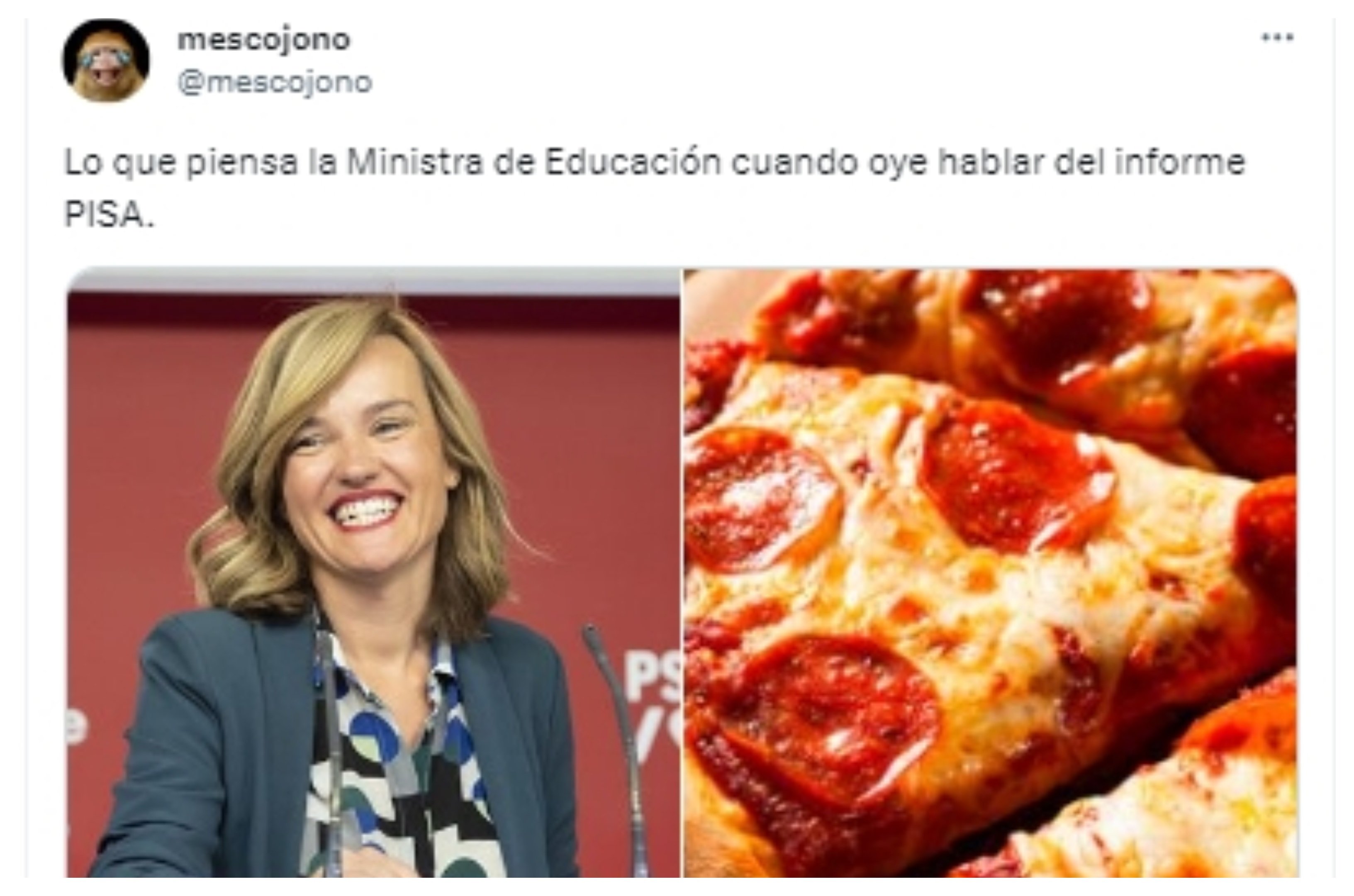
Task: Click the word Educación in the tweet
Action: tap(633, 162)
